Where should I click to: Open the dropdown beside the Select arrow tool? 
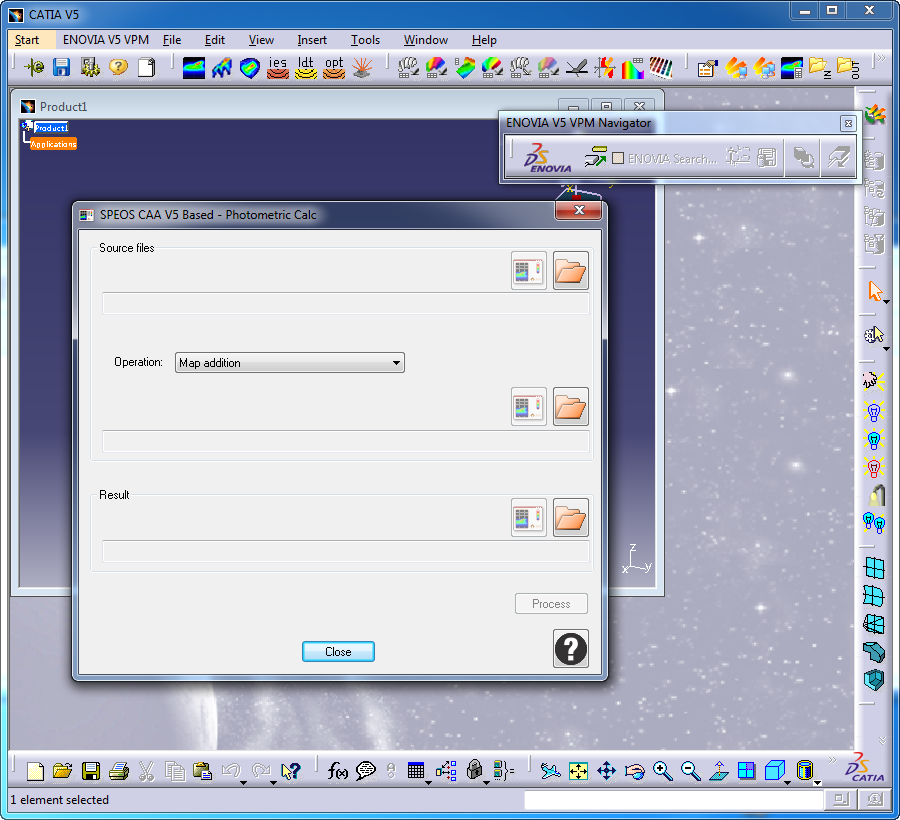[887, 302]
